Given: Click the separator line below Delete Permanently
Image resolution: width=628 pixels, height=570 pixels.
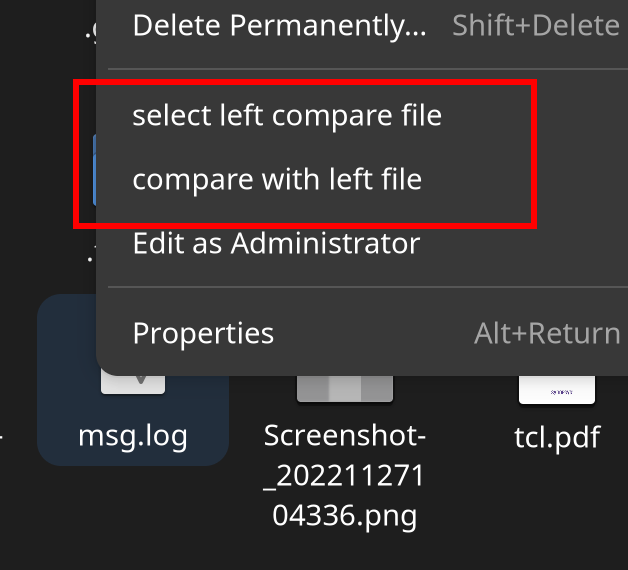Looking at the screenshot, I should [368, 69].
